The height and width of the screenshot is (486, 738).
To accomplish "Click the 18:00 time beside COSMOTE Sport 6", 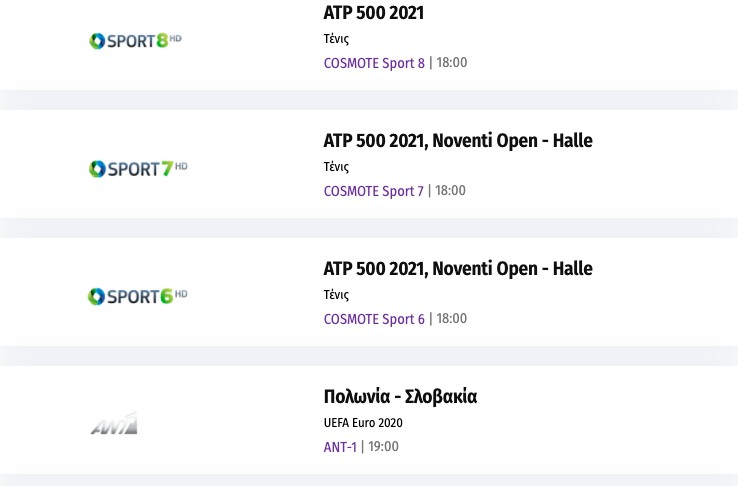I will [x=452, y=319].
